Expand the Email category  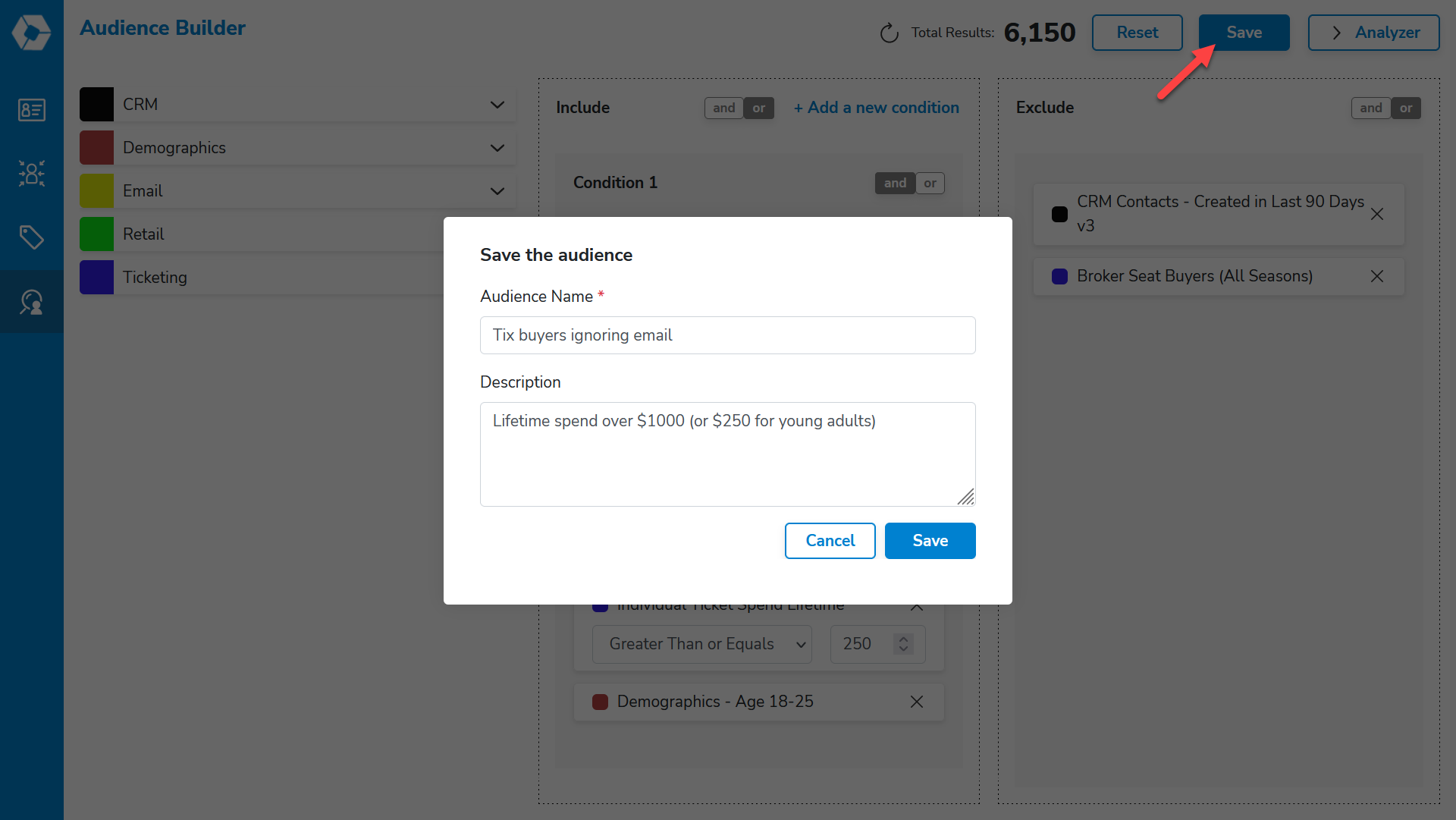point(497,191)
